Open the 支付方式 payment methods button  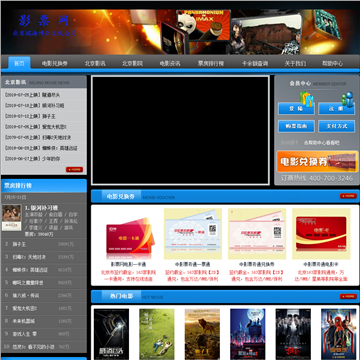(x=336, y=126)
